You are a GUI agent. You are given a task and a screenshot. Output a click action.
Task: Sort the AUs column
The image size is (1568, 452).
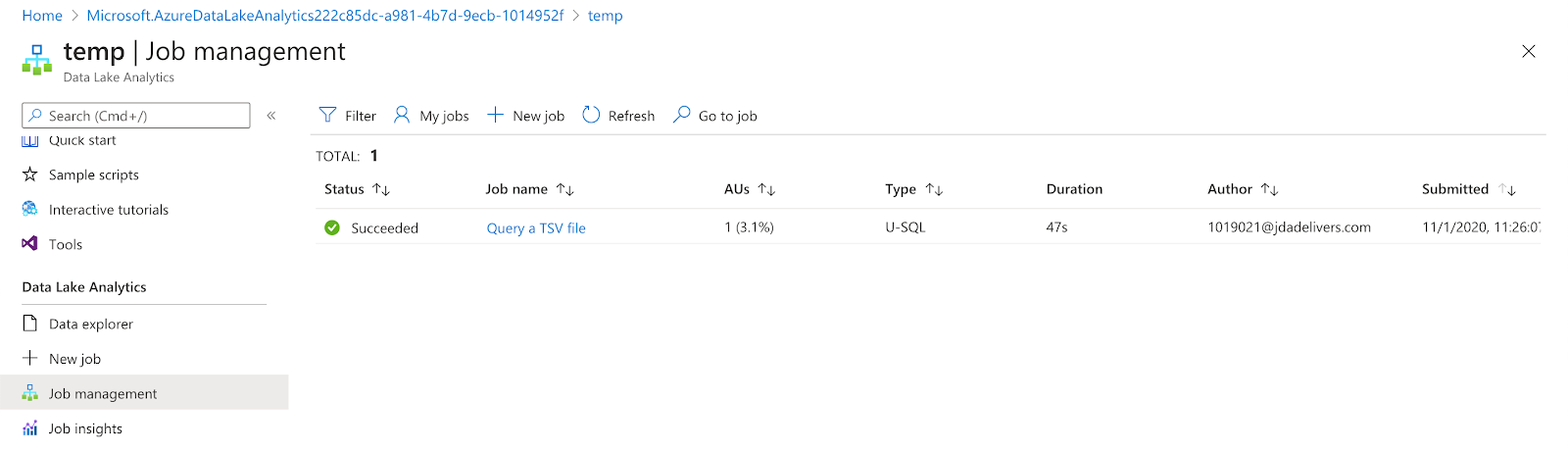pos(766,189)
